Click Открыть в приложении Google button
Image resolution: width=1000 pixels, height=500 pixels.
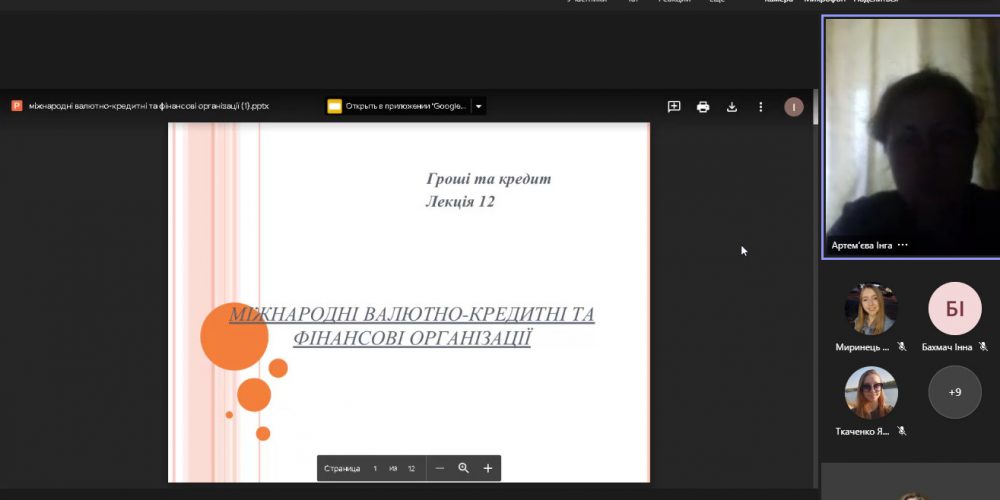tap(398, 106)
